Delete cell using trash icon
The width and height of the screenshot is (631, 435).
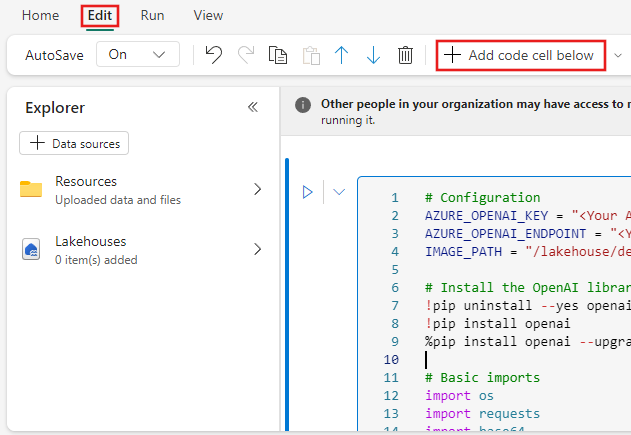[405, 55]
